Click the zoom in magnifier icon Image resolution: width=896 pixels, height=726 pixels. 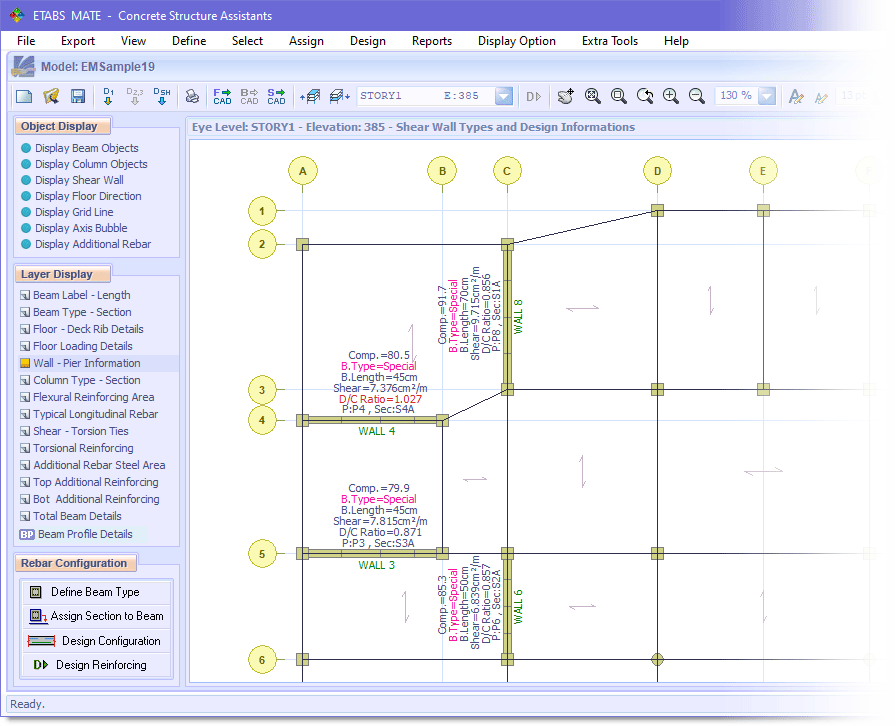(671, 96)
